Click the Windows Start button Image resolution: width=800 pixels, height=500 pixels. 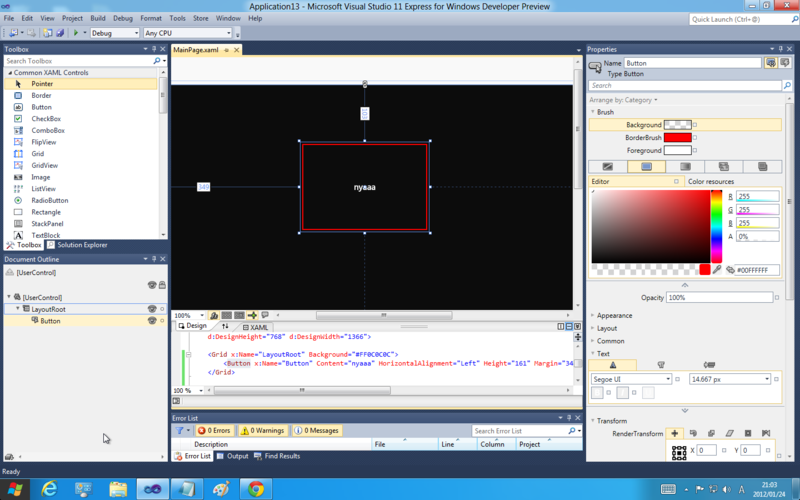(15, 489)
